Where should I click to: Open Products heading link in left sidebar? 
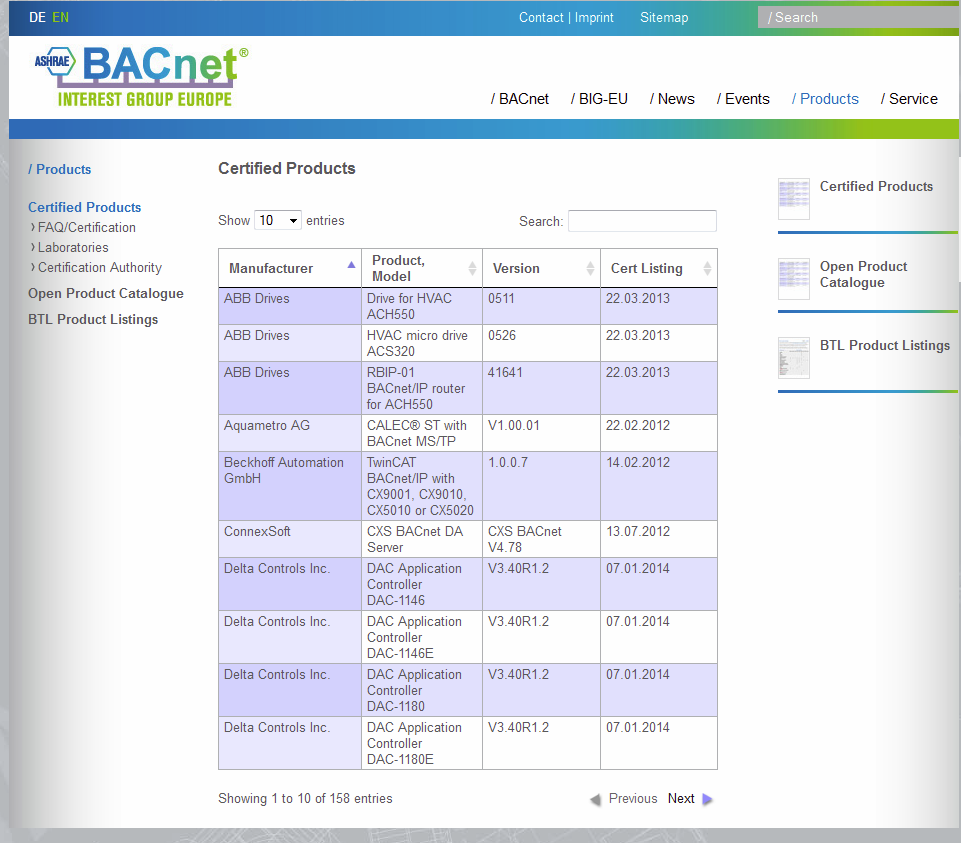coord(59,169)
